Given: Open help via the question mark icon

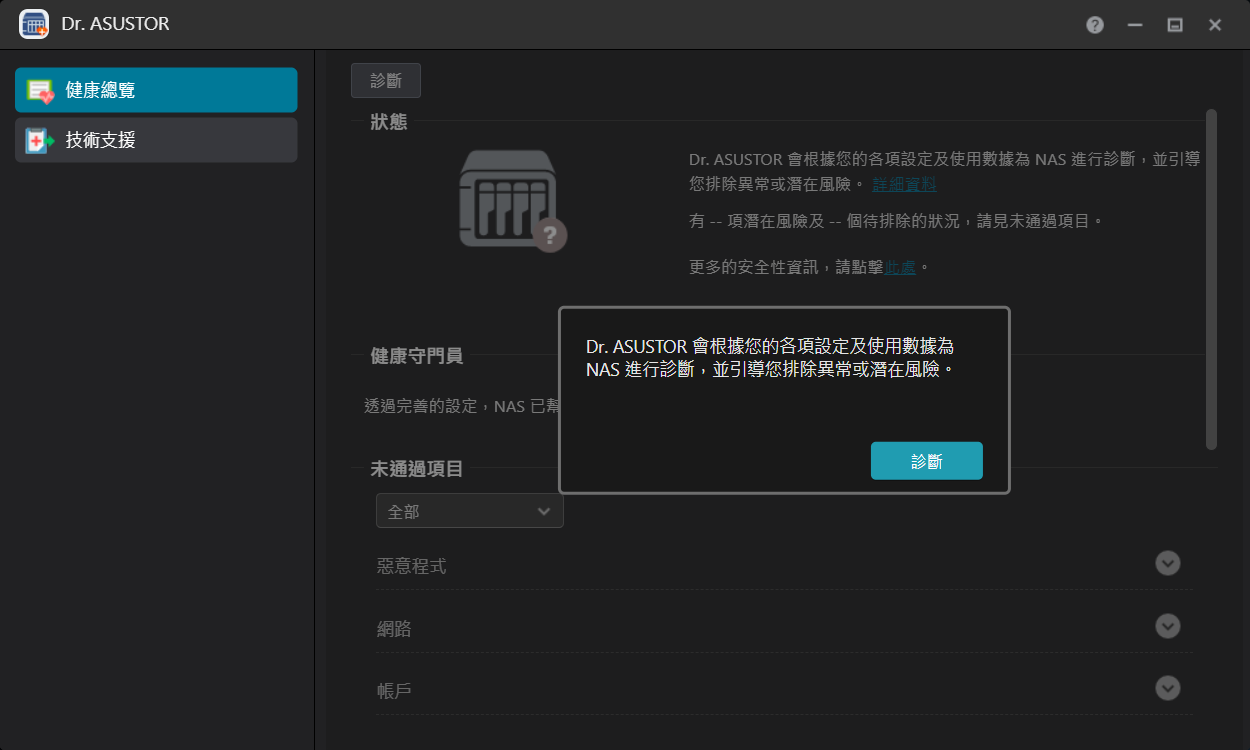Looking at the screenshot, I should point(1095,25).
